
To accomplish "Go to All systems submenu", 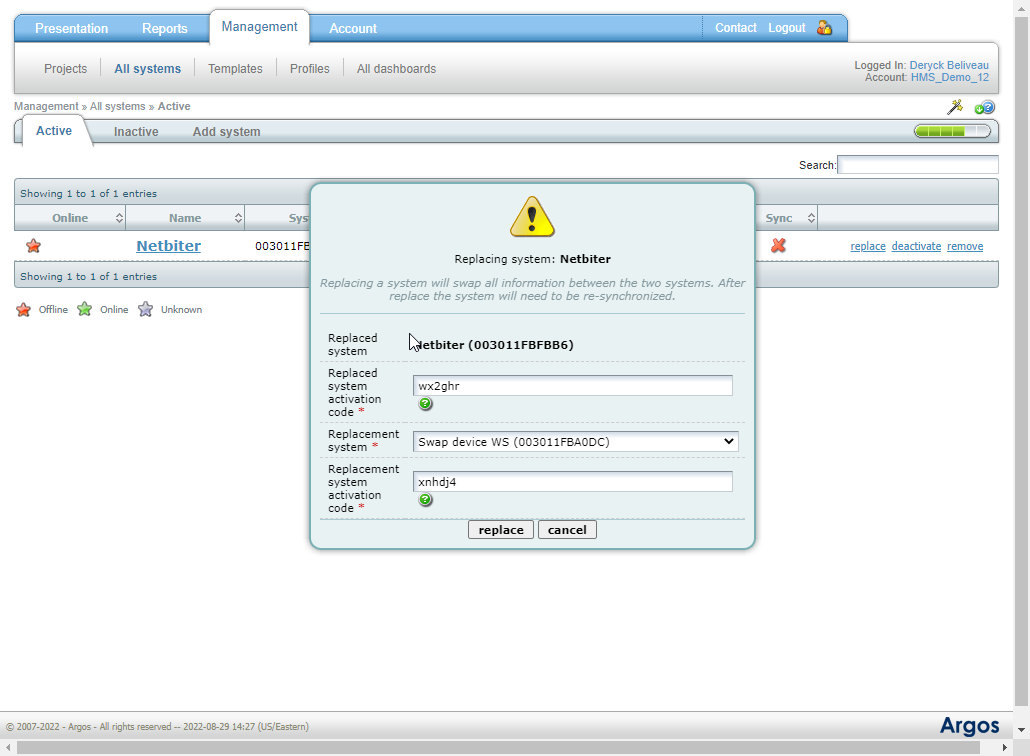I will point(148,68).
